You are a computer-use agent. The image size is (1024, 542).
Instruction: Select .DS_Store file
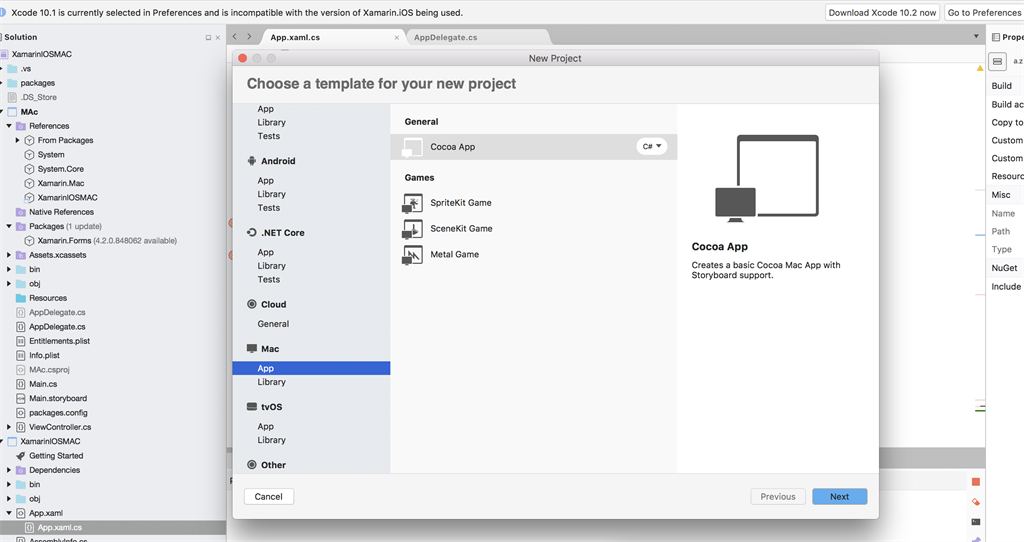39,97
